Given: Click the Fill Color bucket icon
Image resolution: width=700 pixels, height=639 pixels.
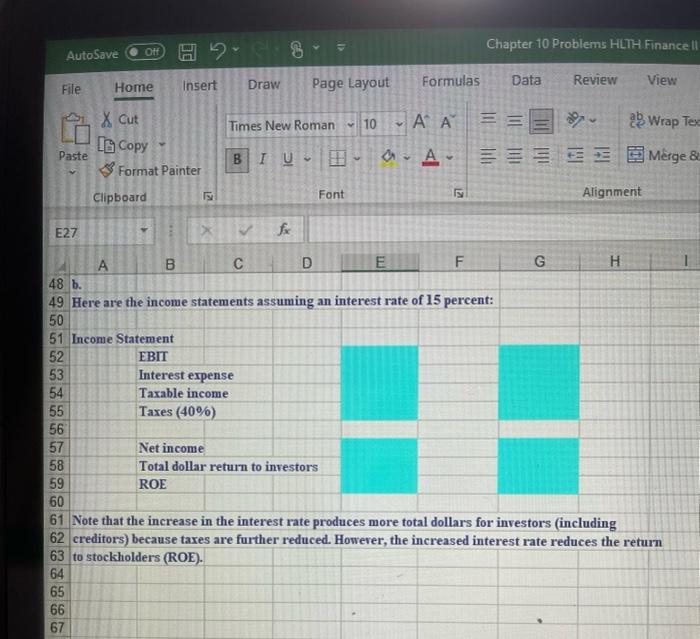Looking at the screenshot, I should pos(388,157).
